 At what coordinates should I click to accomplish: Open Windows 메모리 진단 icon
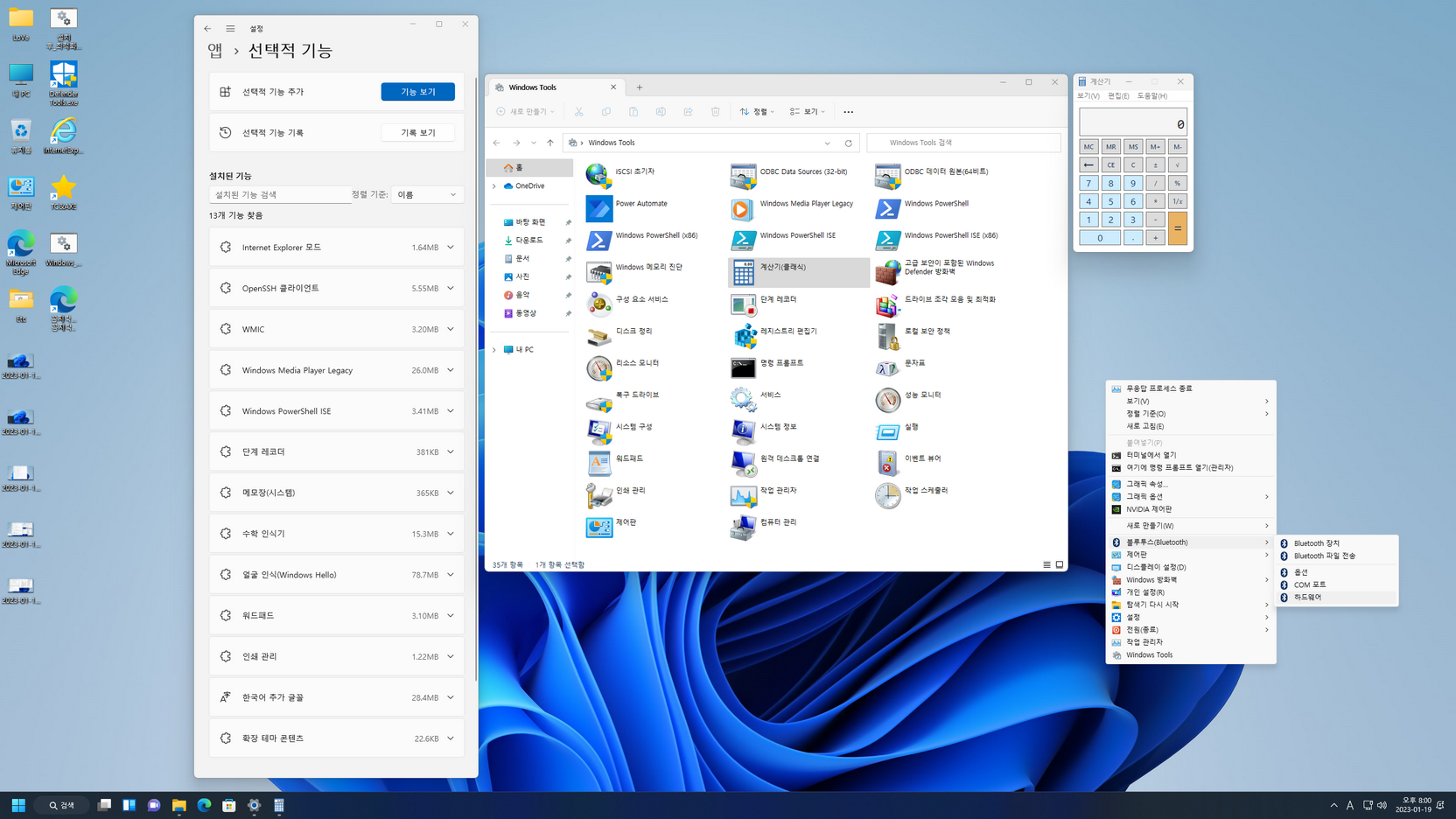pyautogui.click(x=599, y=271)
